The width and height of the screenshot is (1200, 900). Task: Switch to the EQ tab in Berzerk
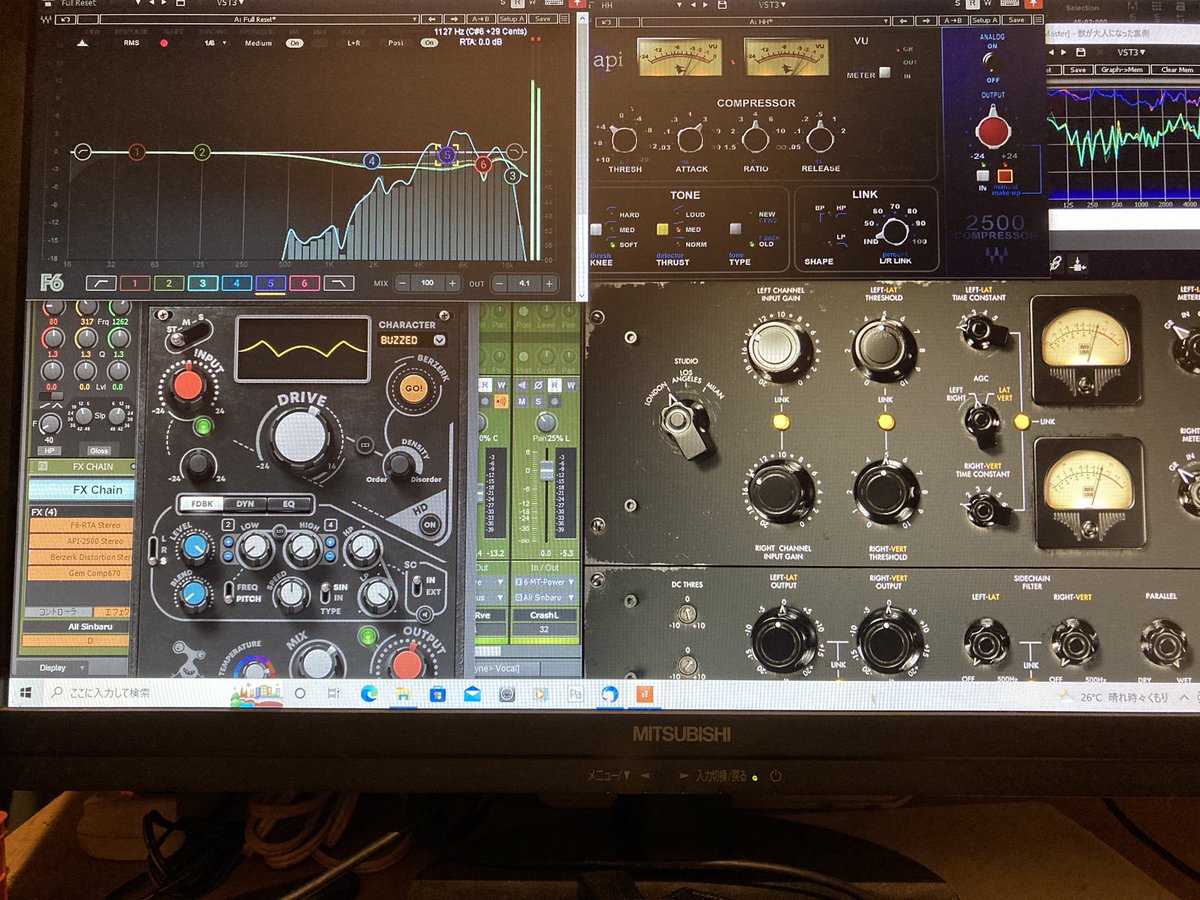pos(289,505)
